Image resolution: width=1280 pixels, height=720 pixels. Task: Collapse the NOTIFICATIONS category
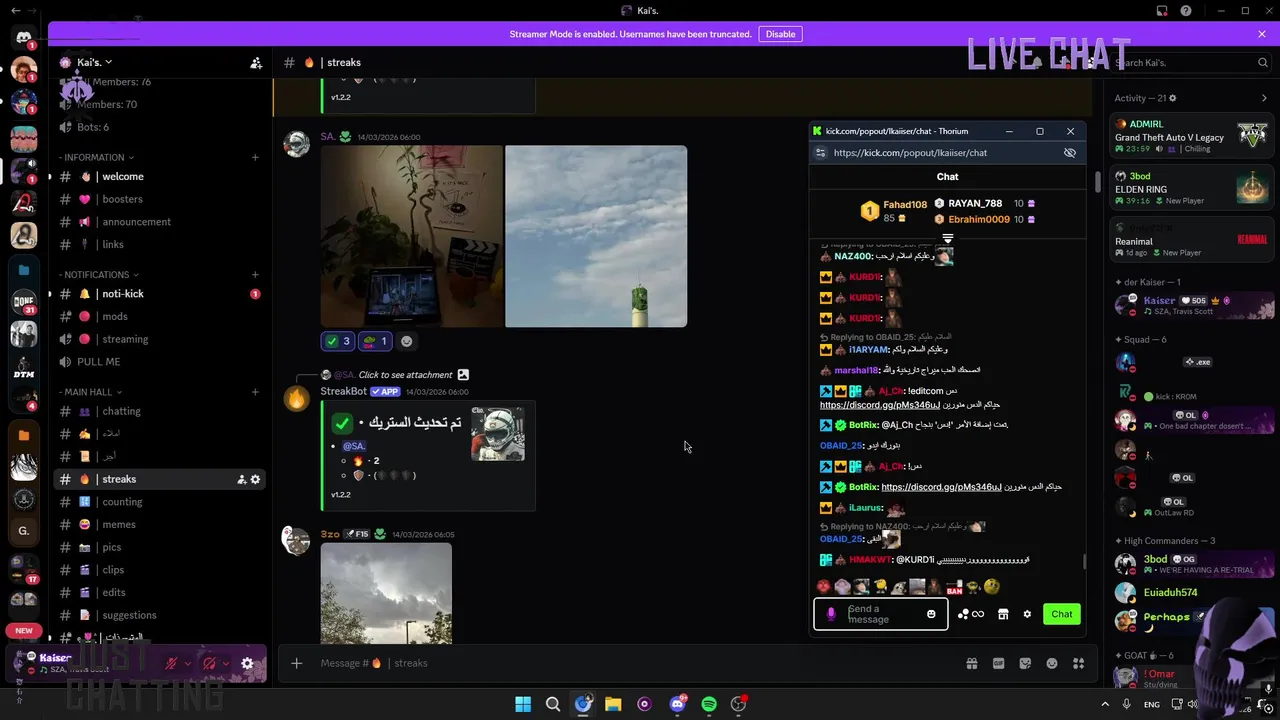point(99,275)
